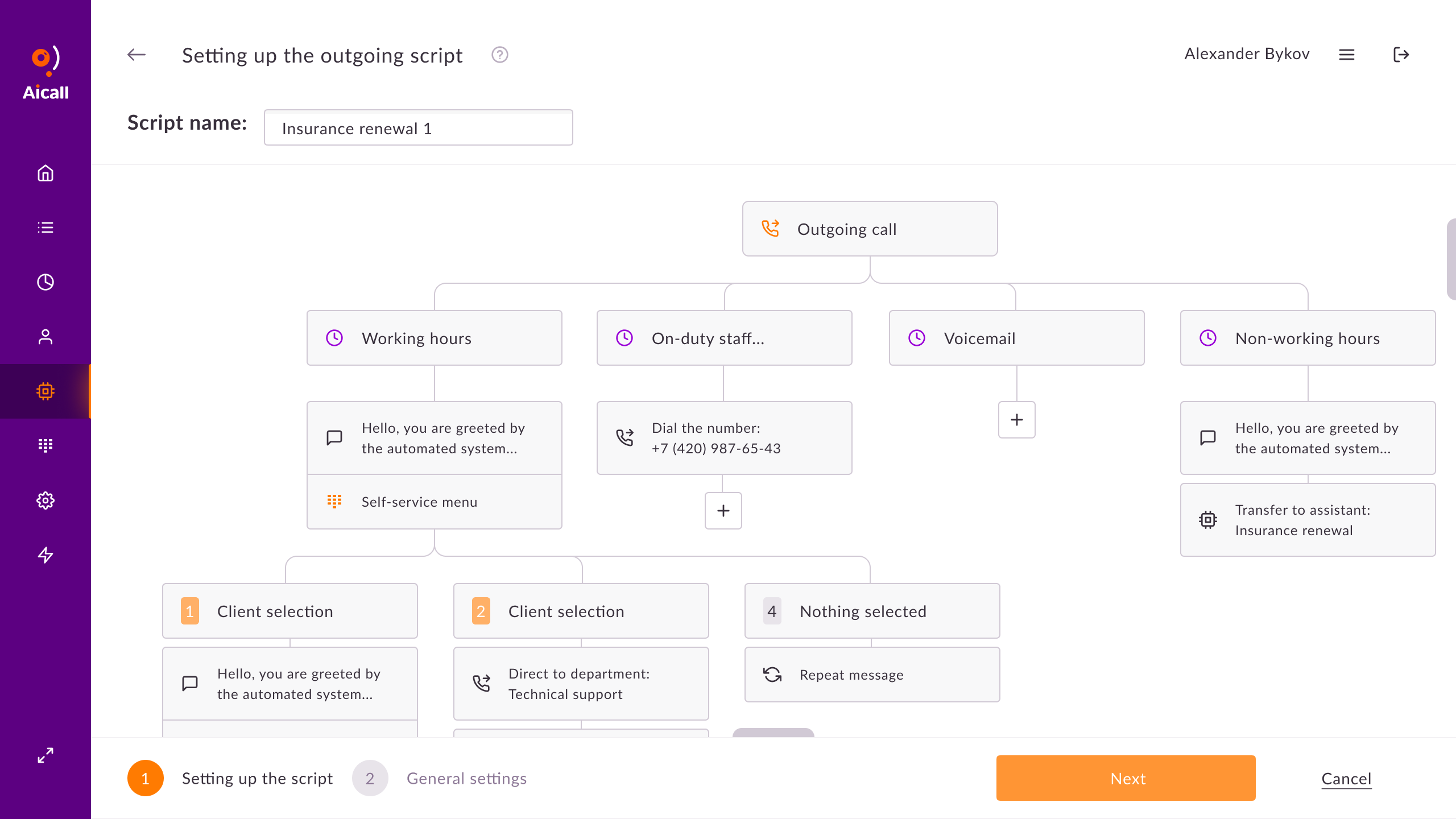
Task: Open the list view sidebar icon
Action: 45,227
